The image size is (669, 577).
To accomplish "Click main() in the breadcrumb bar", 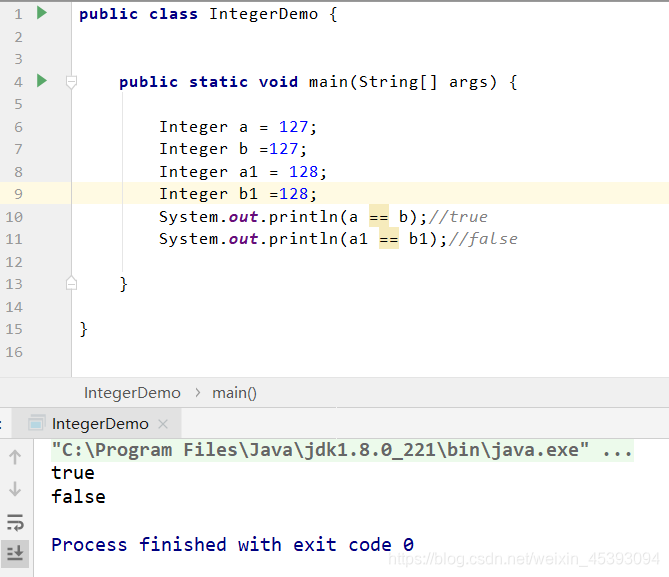I will pyautogui.click(x=235, y=393).
